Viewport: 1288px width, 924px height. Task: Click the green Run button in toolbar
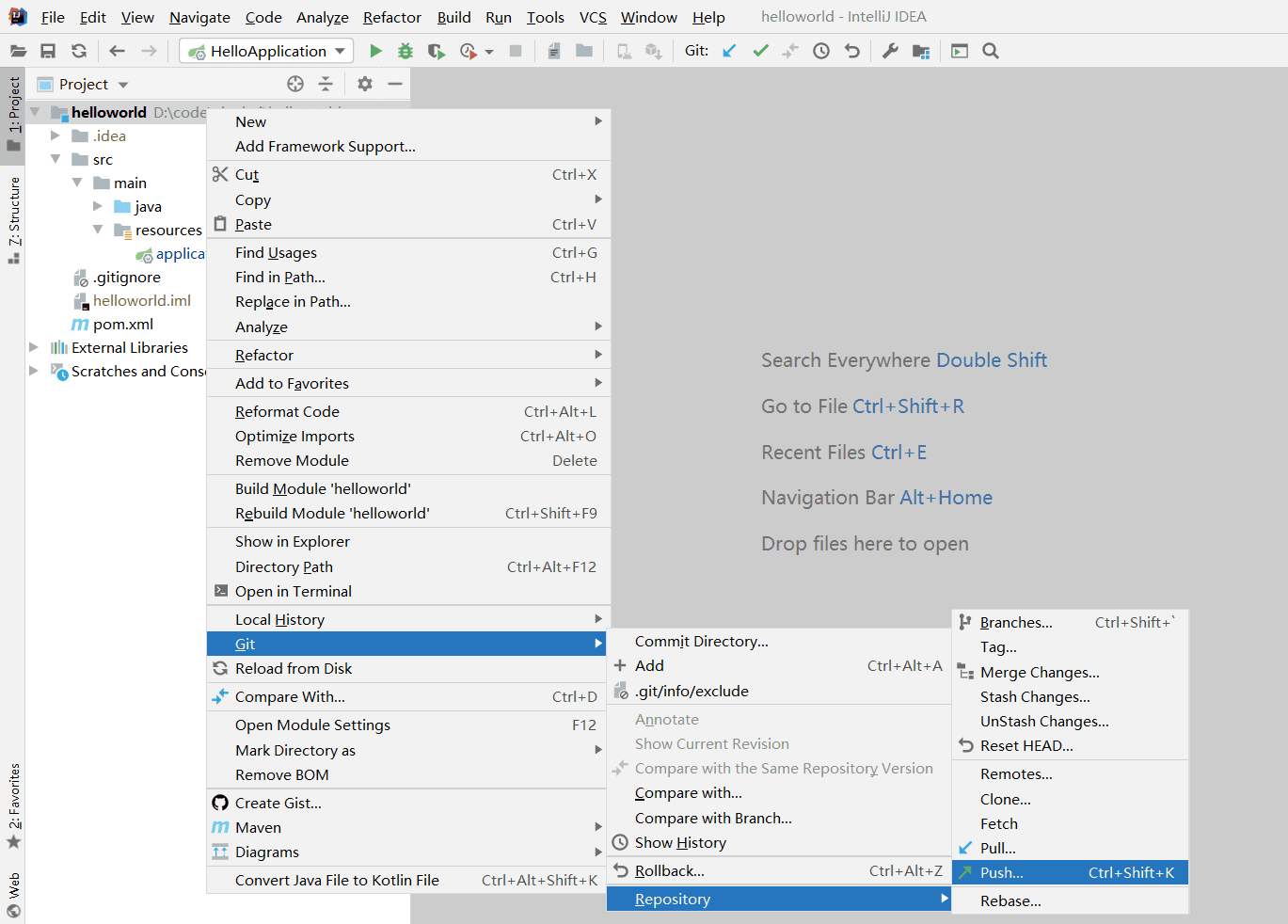(x=375, y=51)
